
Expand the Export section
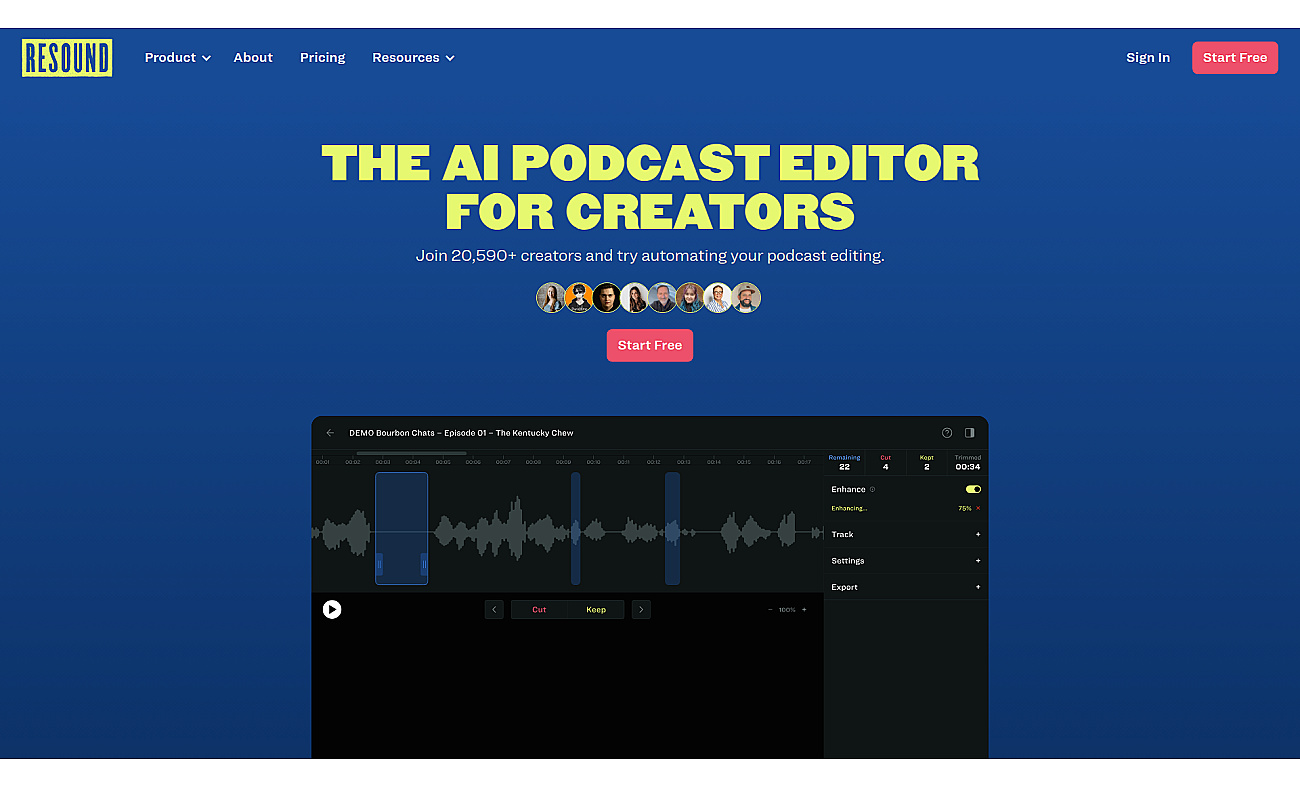[x=906, y=587]
